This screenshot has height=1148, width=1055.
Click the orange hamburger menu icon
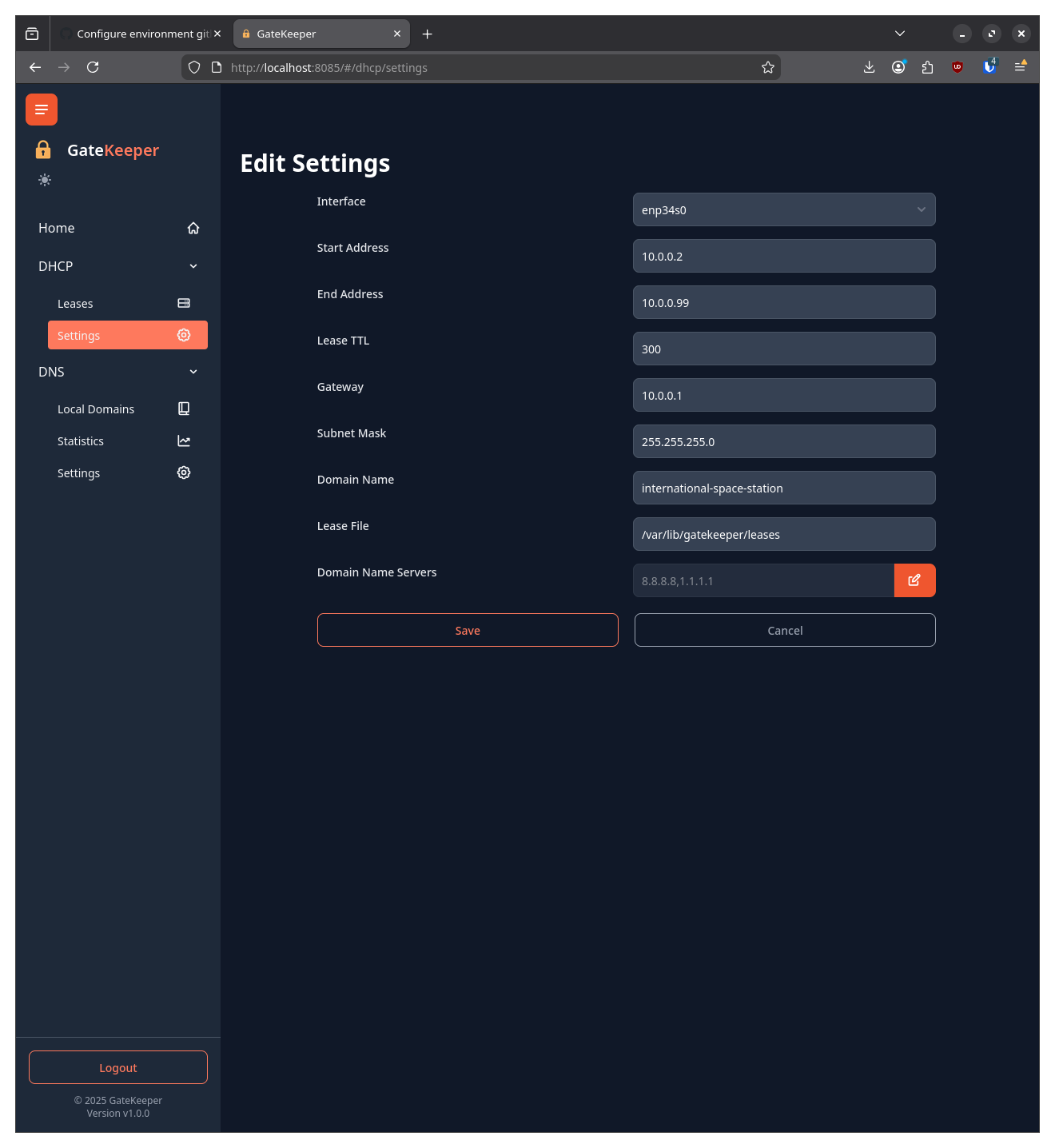coord(42,110)
